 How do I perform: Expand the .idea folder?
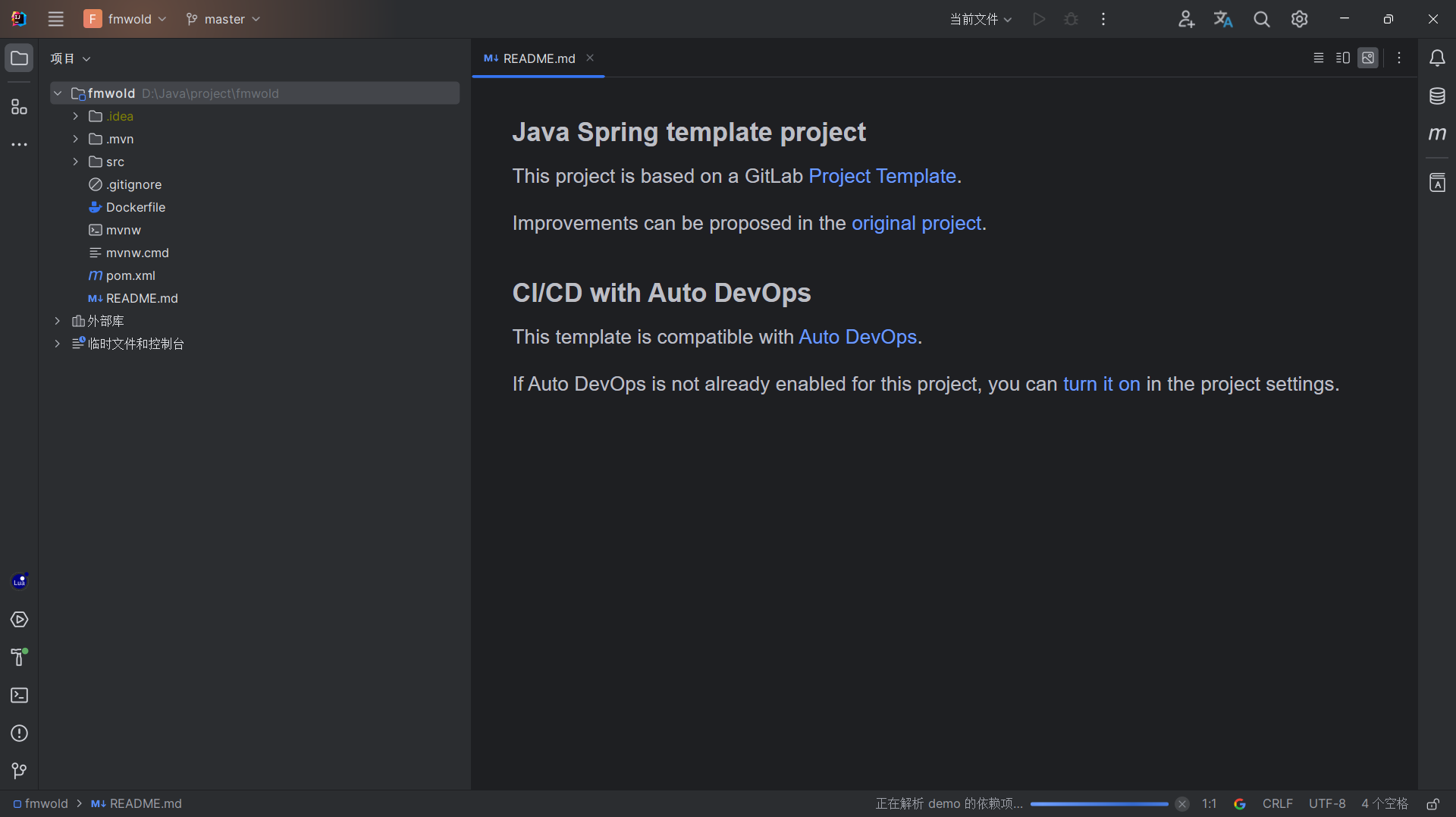76,116
